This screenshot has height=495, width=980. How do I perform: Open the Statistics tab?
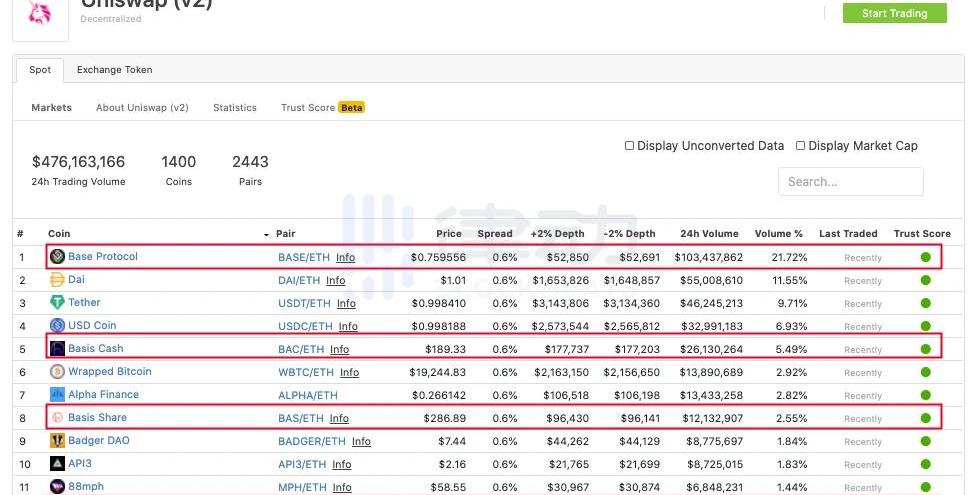235,108
